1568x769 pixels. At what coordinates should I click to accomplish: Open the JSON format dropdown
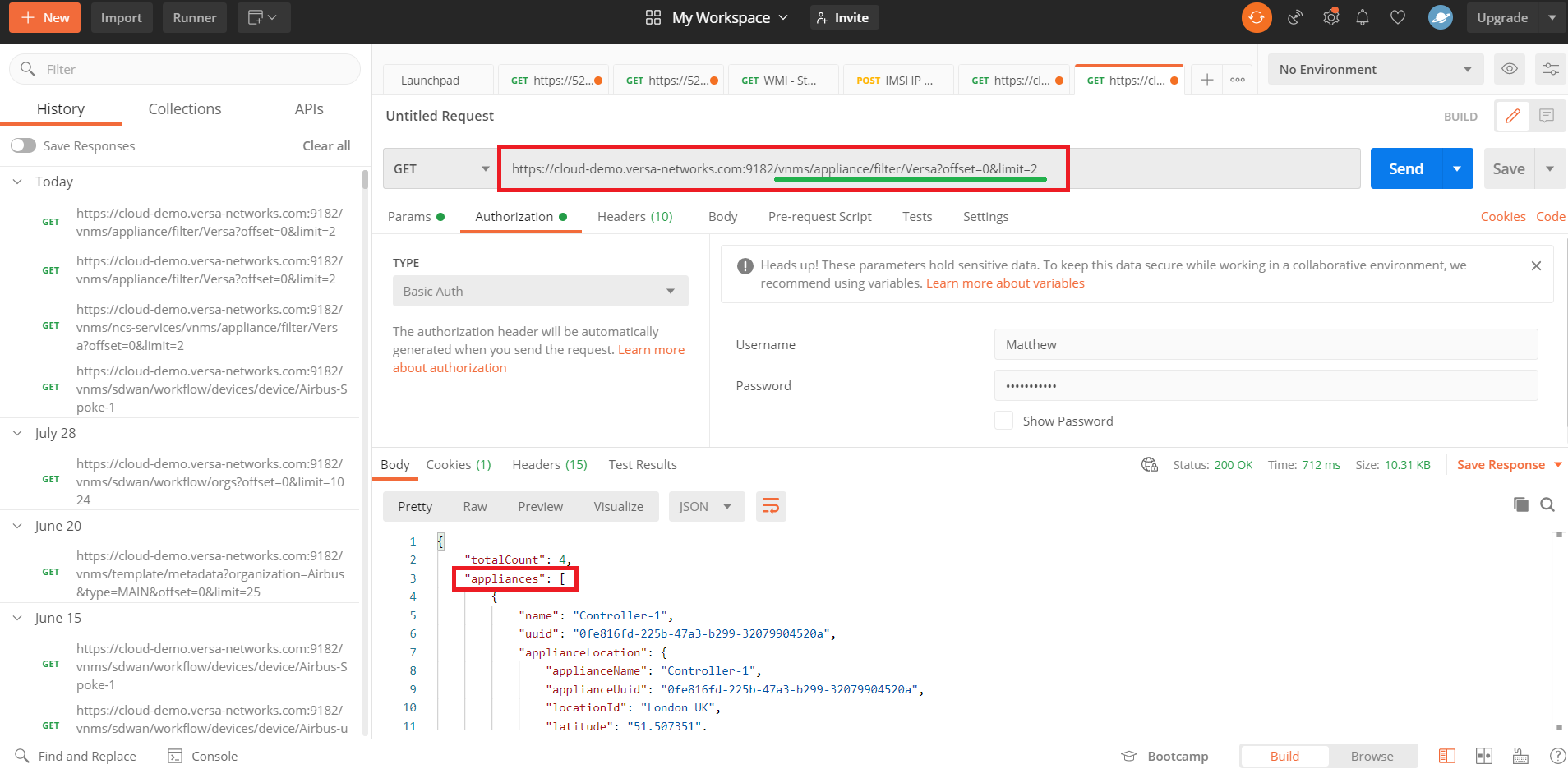point(707,506)
